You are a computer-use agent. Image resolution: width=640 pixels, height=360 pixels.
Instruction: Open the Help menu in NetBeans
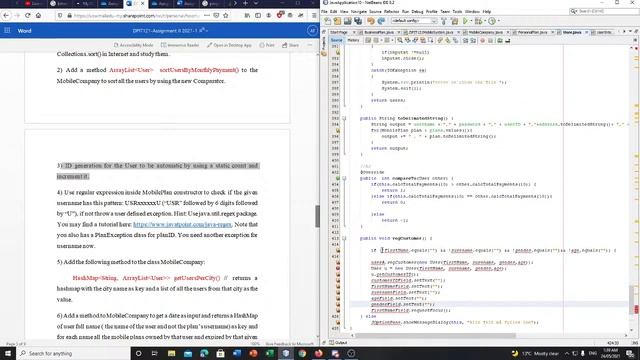point(487,11)
